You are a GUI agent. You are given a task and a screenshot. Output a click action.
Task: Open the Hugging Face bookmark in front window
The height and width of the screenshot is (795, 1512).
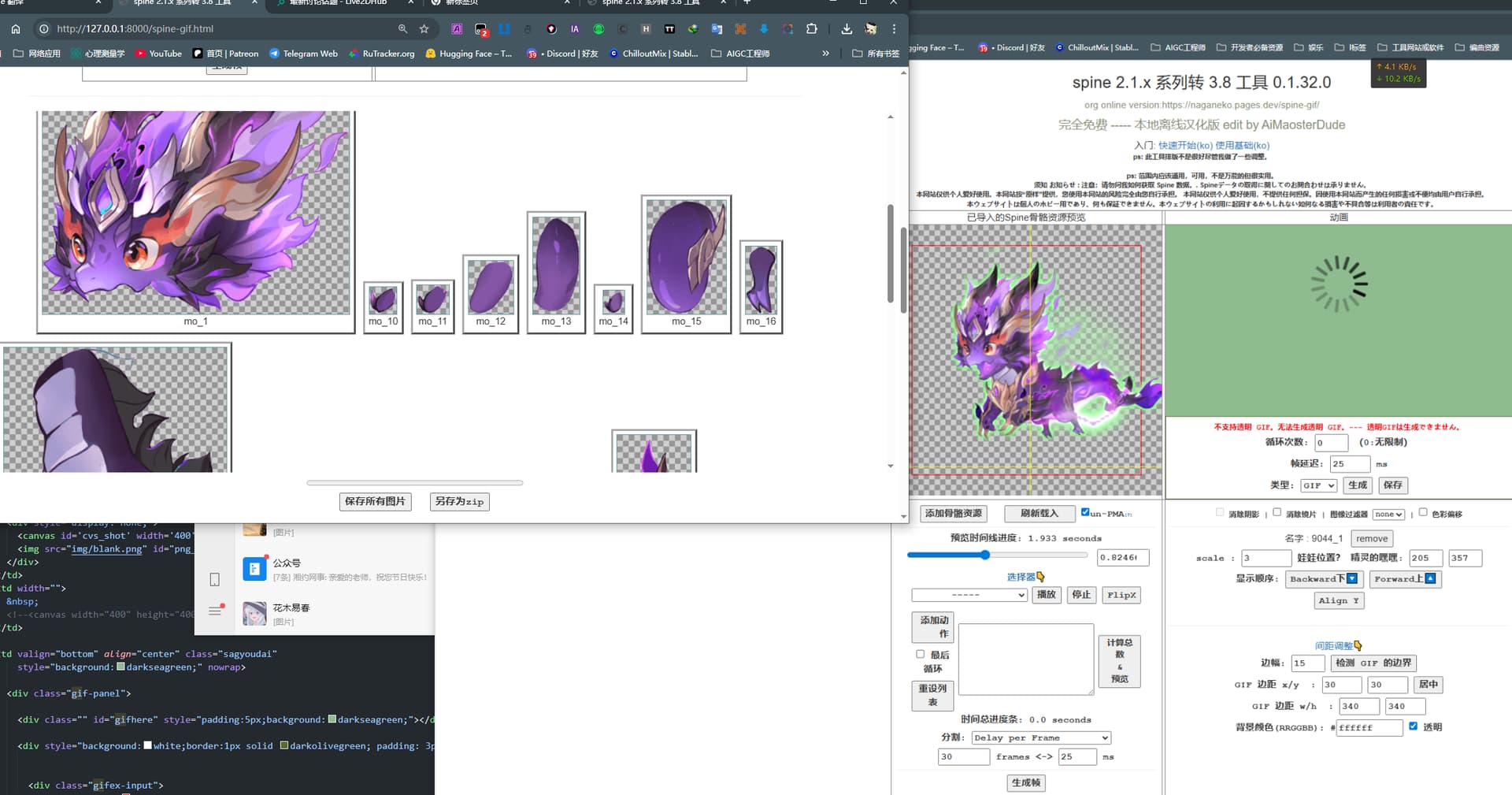[x=469, y=54]
